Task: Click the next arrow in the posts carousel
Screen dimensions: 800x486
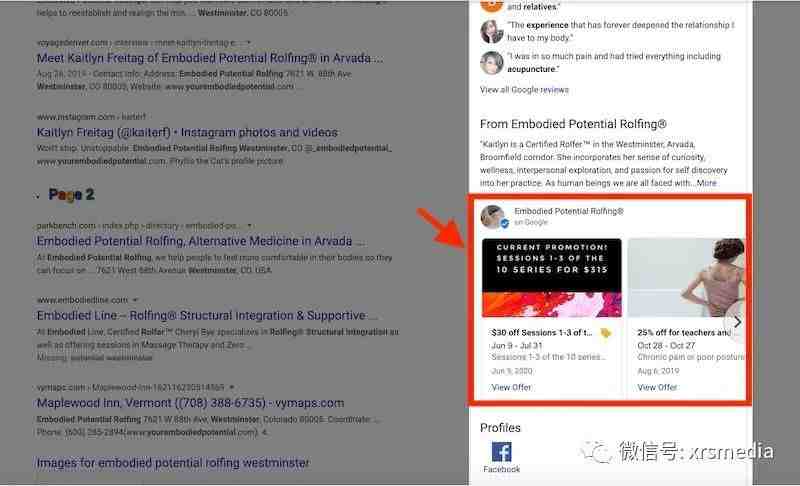Action: pos(737,322)
